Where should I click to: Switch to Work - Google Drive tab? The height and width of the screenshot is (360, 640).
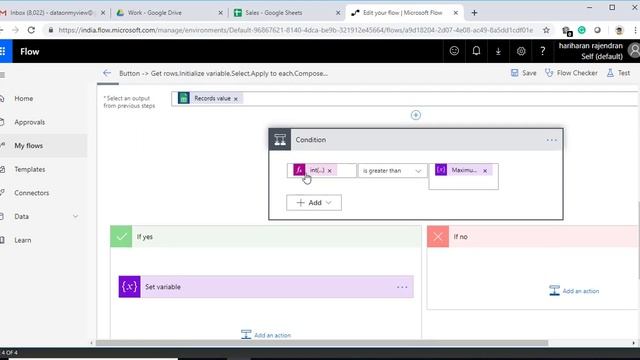tap(168, 13)
